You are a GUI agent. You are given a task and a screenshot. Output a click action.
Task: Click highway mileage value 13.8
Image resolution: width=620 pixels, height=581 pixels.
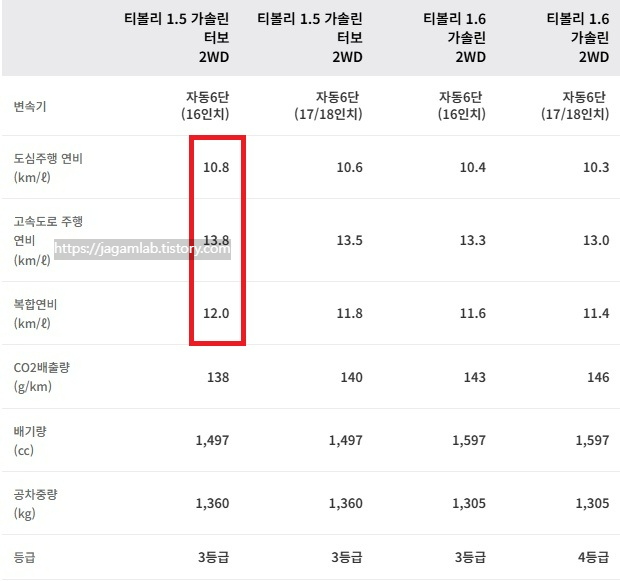click(x=216, y=240)
